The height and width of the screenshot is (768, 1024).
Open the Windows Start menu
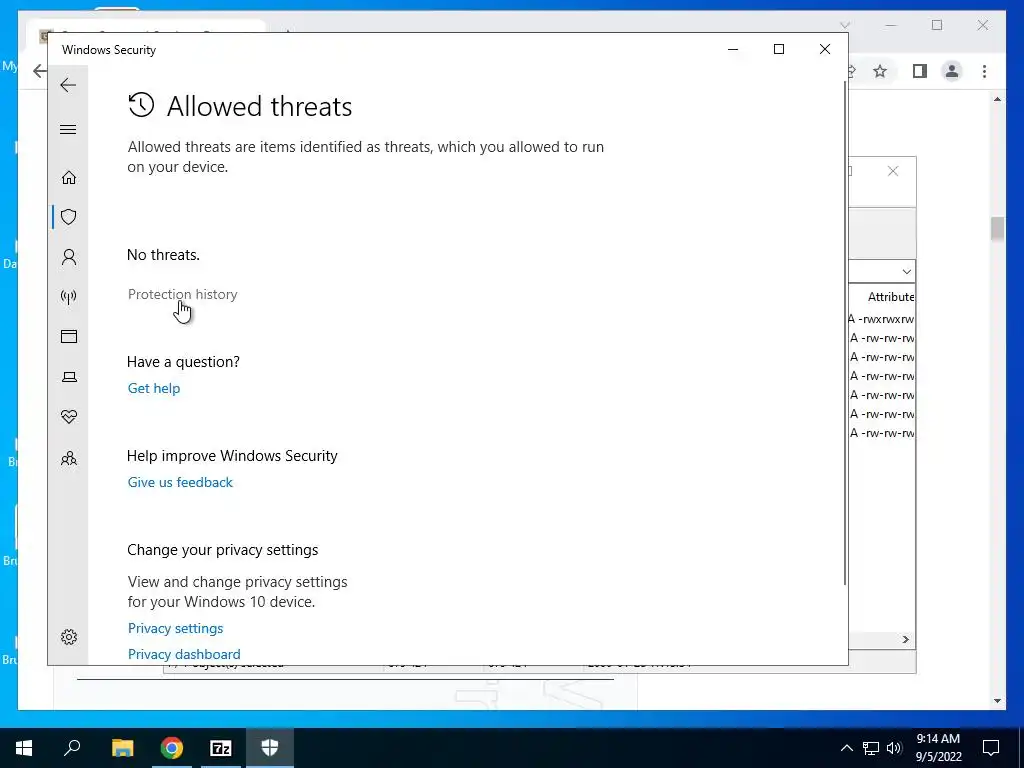click(x=24, y=748)
